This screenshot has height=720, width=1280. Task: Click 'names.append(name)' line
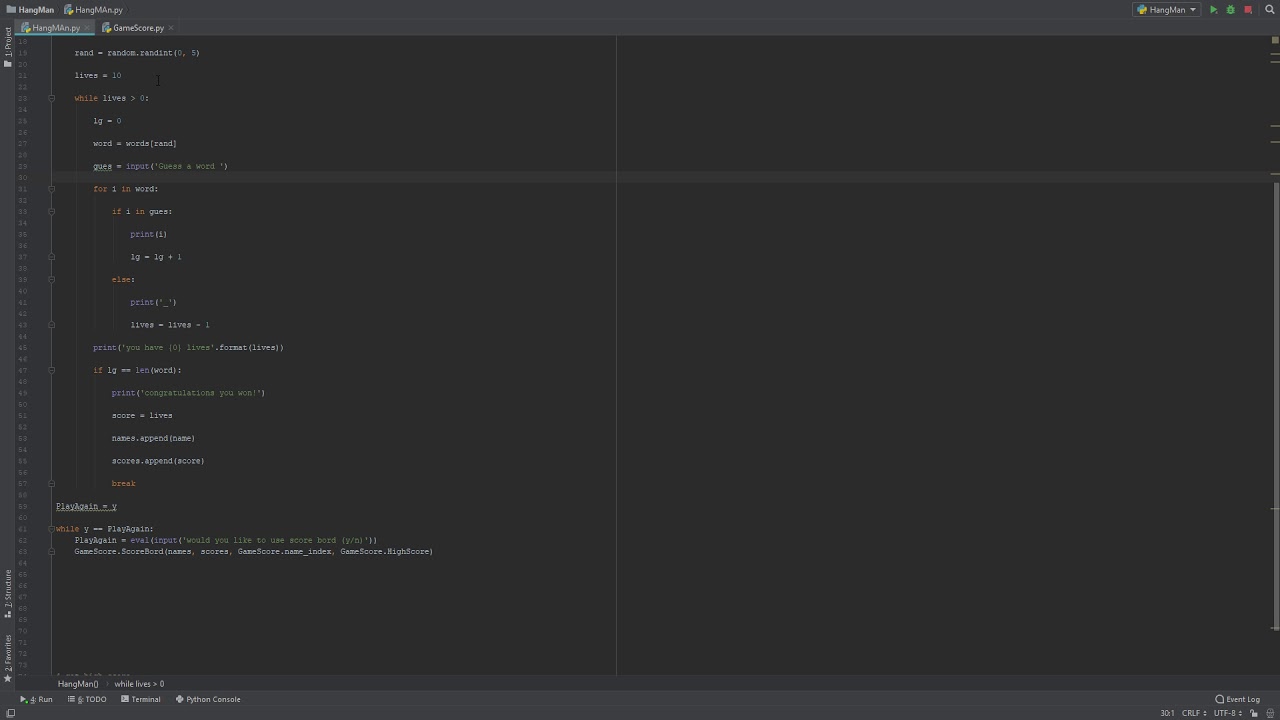tap(153, 438)
